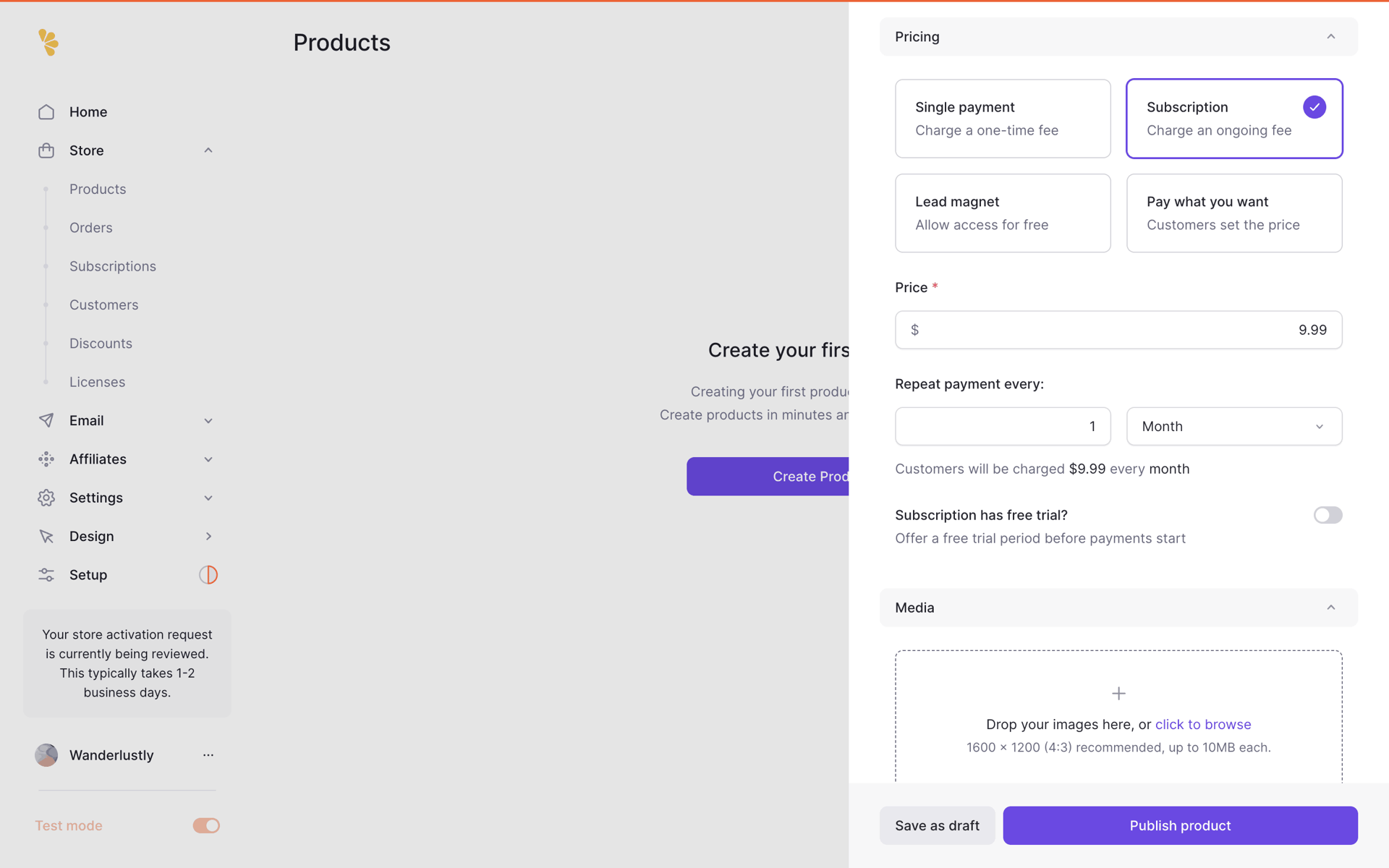Click the Store shopping bag icon
This screenshot has width=1389, height=868.
click(46, 150)
